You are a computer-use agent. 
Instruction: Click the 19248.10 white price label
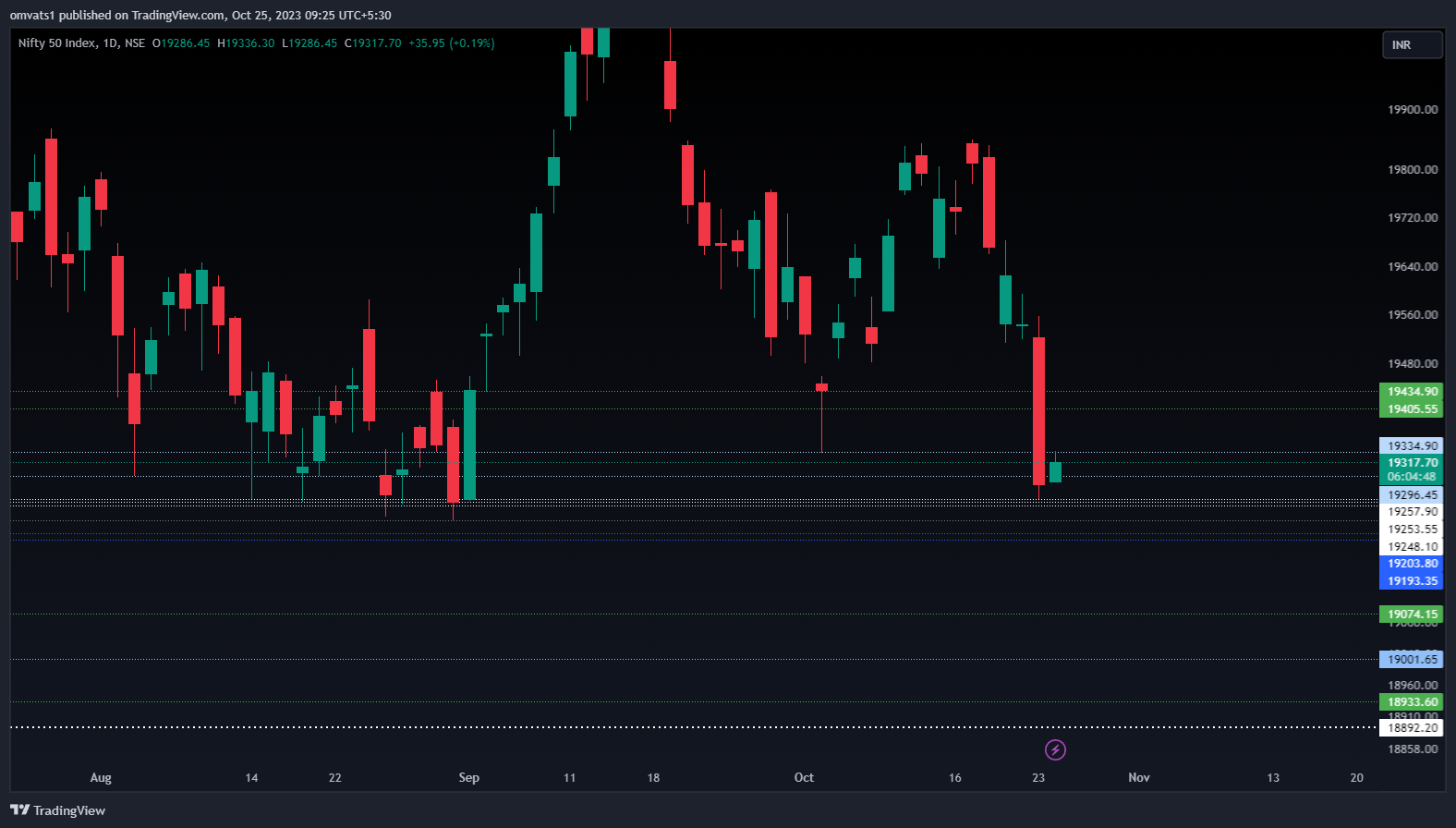pos(1412,547)
